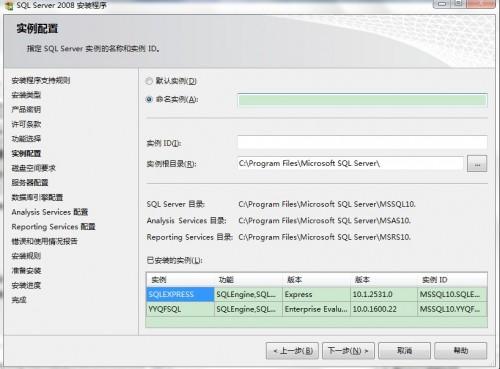This screenshot has width=500, height=369.
Task: Click the SQL Server 2008 title bar icon
Action: (10, 5)
